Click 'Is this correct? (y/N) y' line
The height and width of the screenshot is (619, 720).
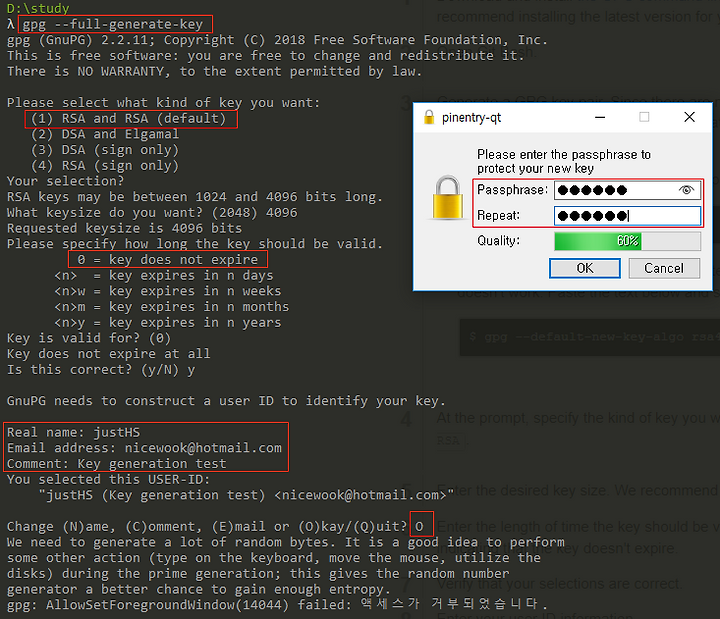(x=101, y=370)
